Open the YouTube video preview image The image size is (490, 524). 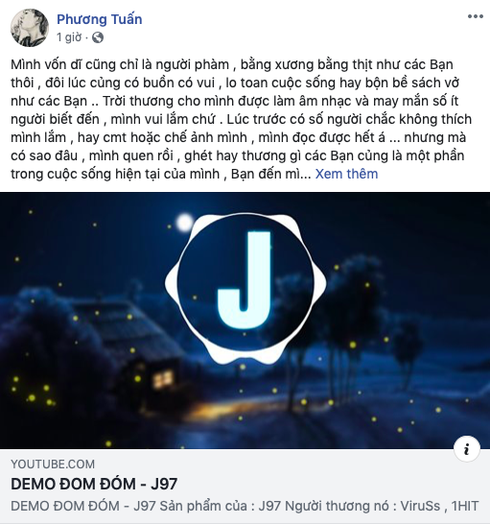click(245, 320)
